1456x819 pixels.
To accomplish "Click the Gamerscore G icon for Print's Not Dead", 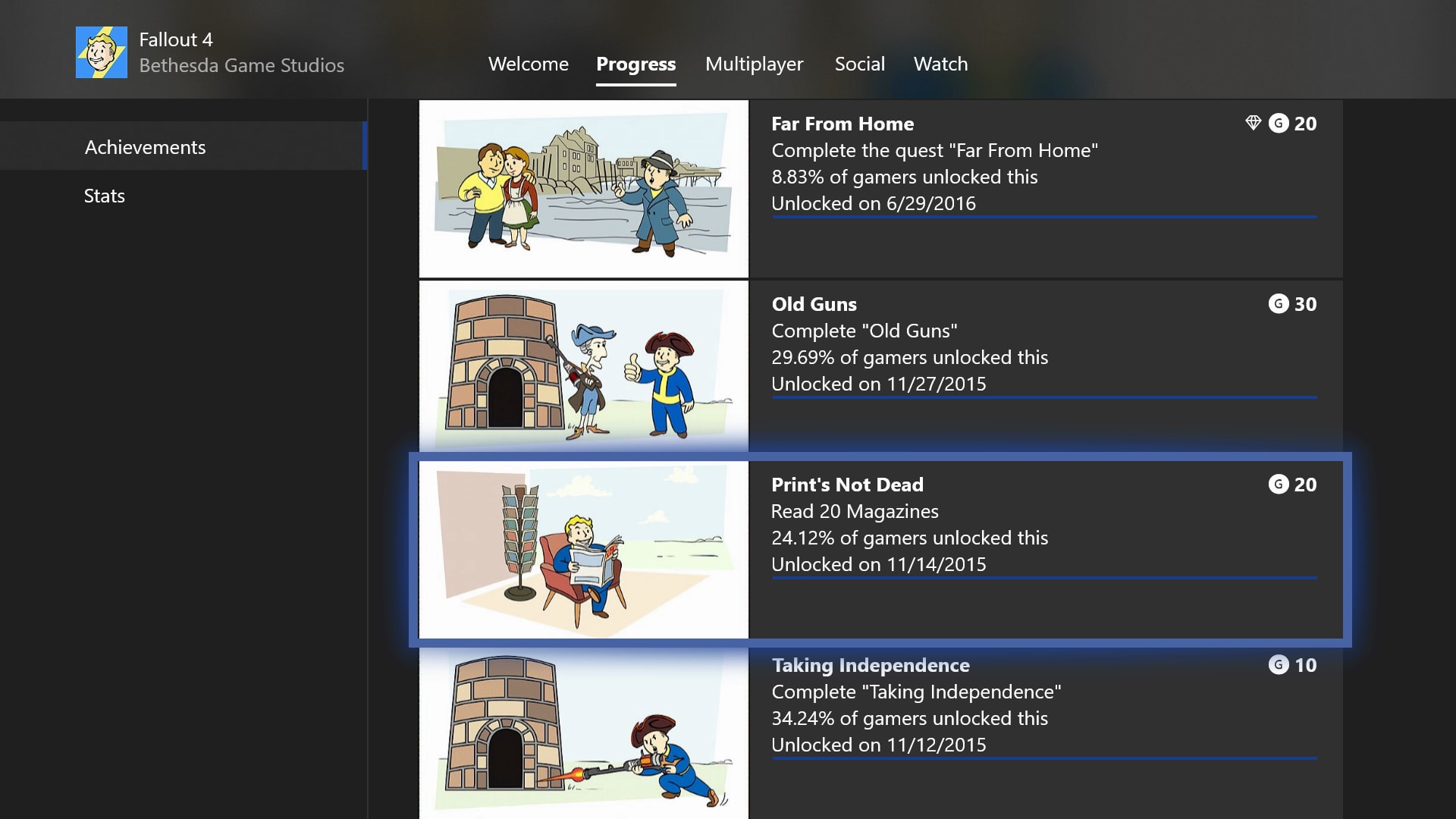I will (1279, 484).
